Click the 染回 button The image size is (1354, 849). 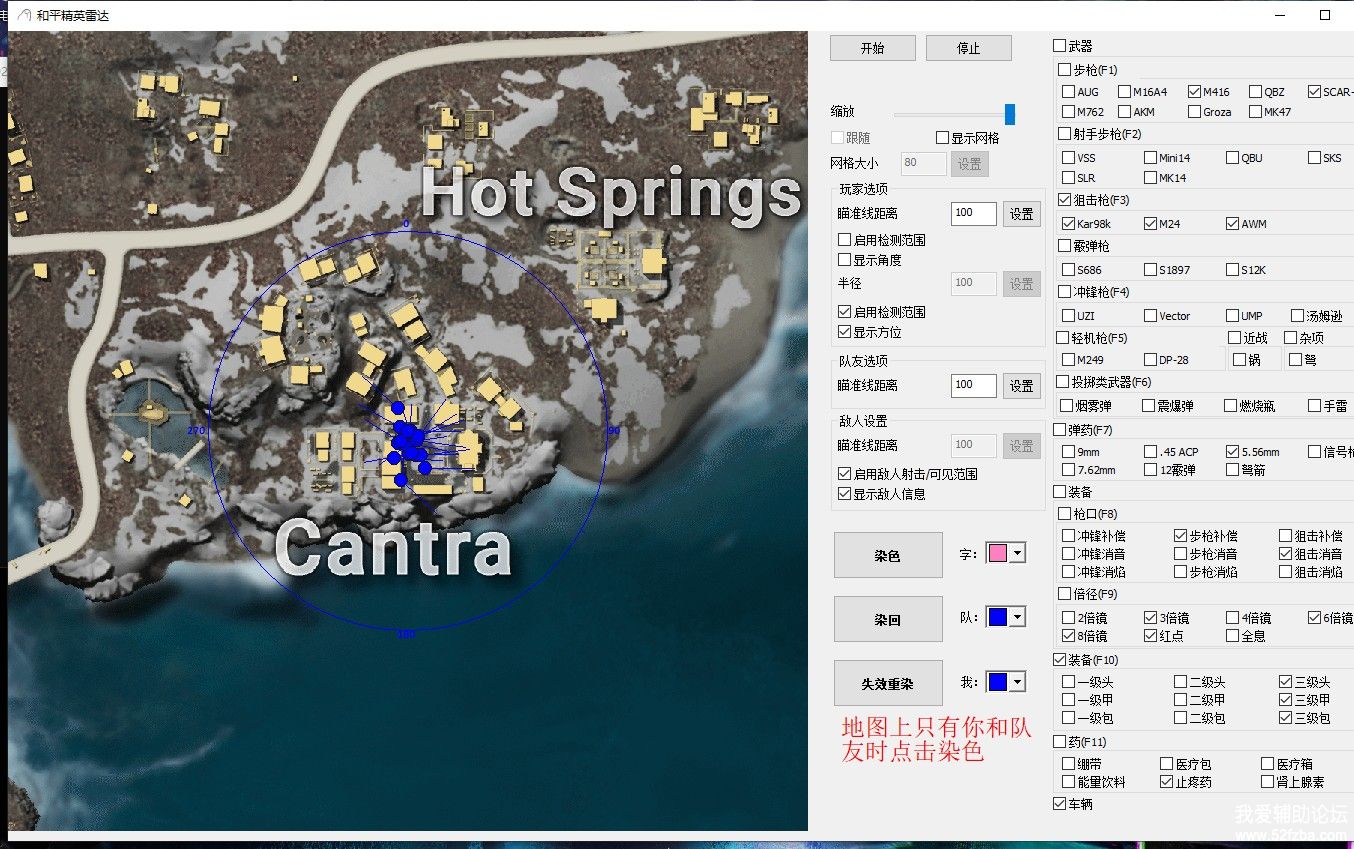888,619
